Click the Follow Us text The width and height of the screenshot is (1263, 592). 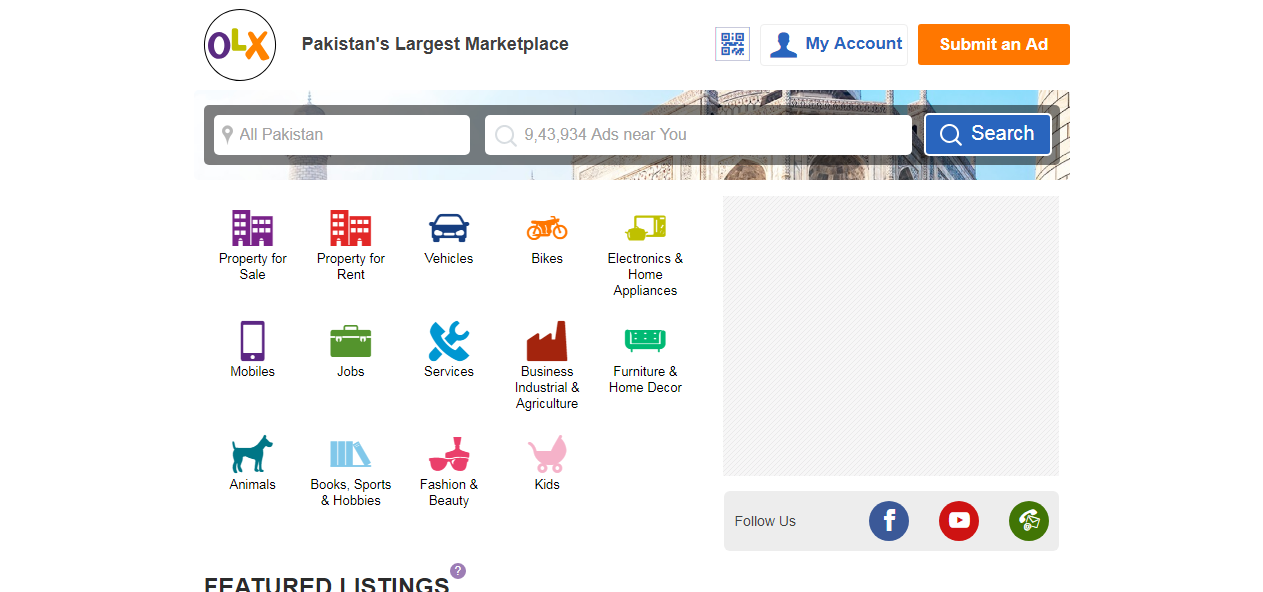(x=765, y=521)
